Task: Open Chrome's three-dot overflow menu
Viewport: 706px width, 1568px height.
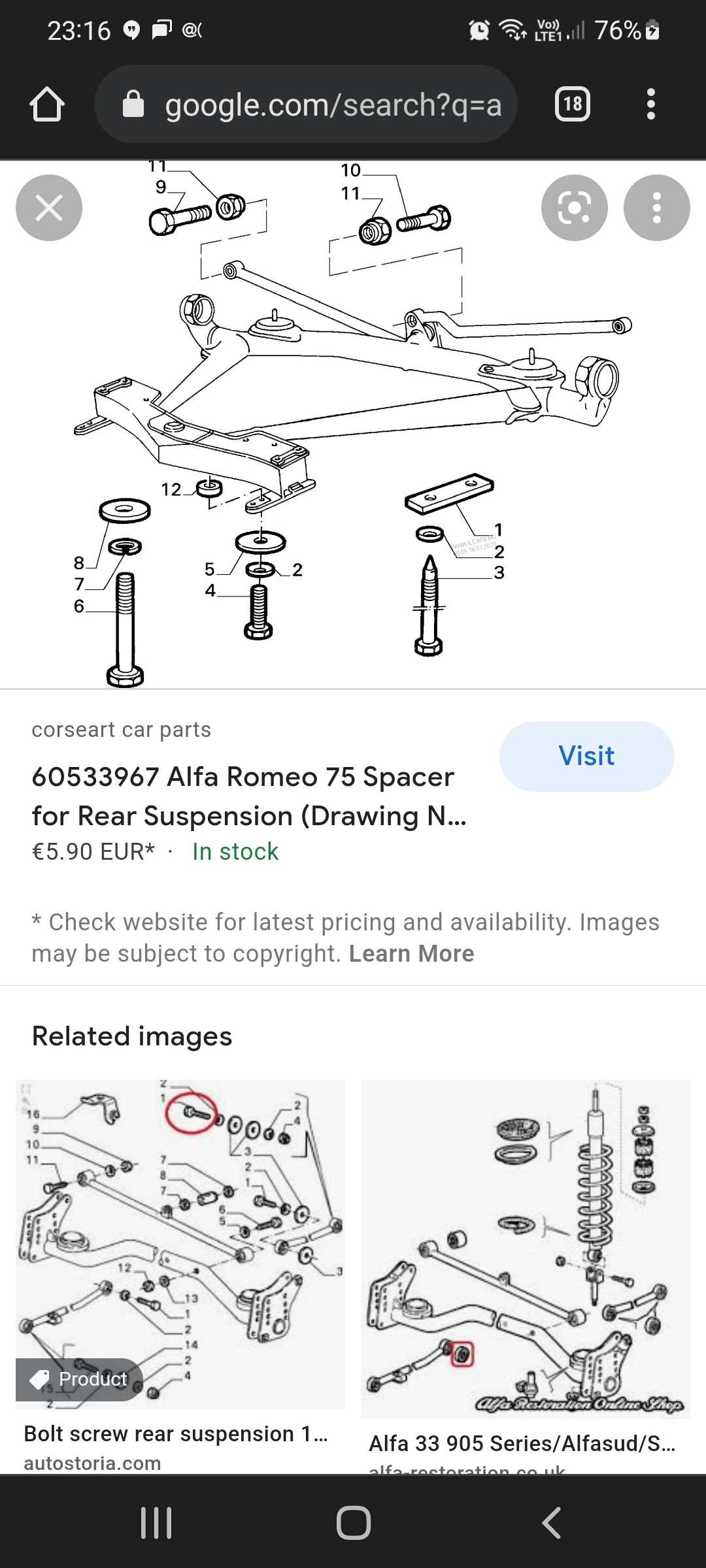Action: pyautogui.click(x=650, y=105)
